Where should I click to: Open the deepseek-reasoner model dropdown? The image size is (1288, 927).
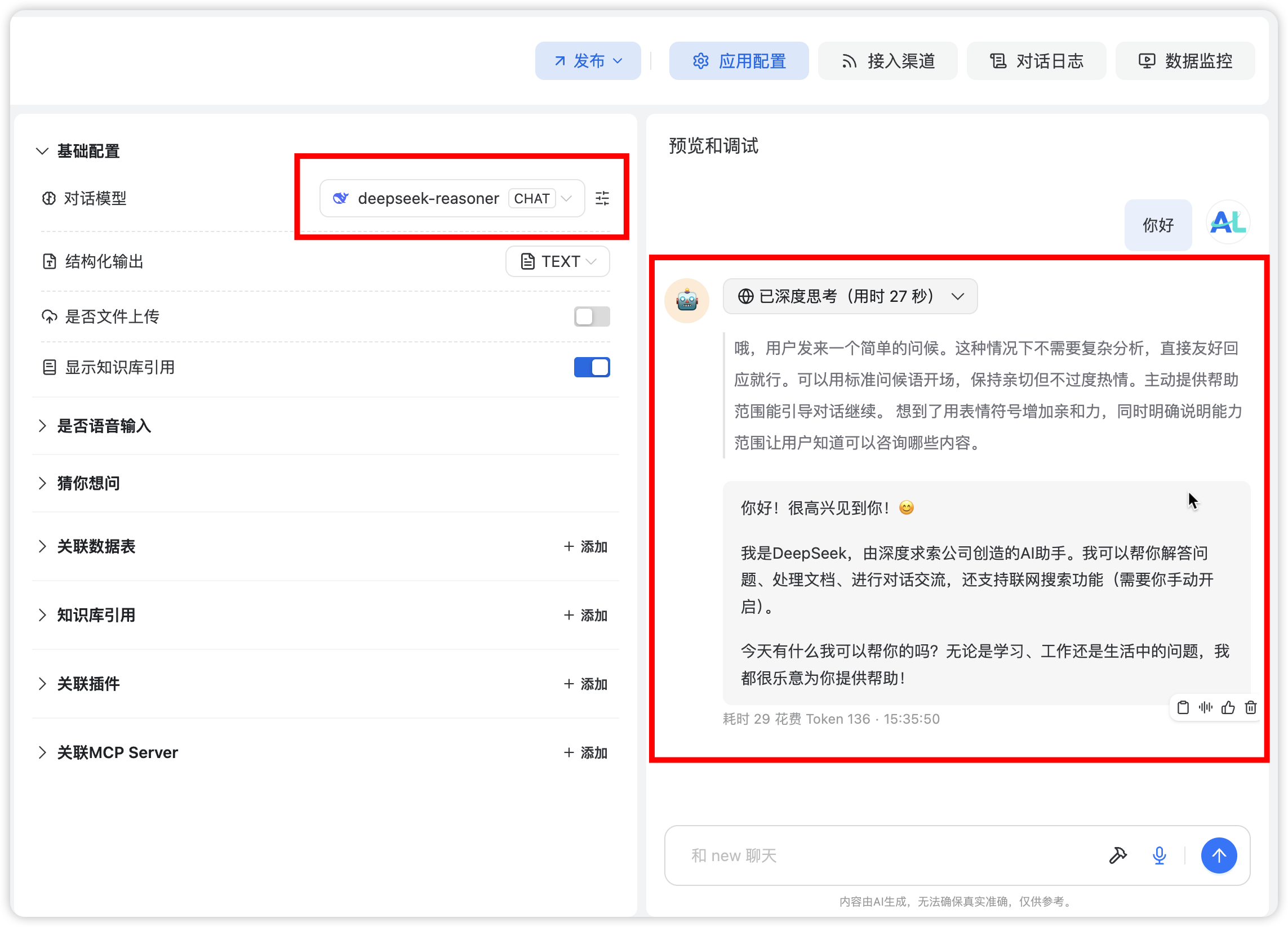click(452, 198)
